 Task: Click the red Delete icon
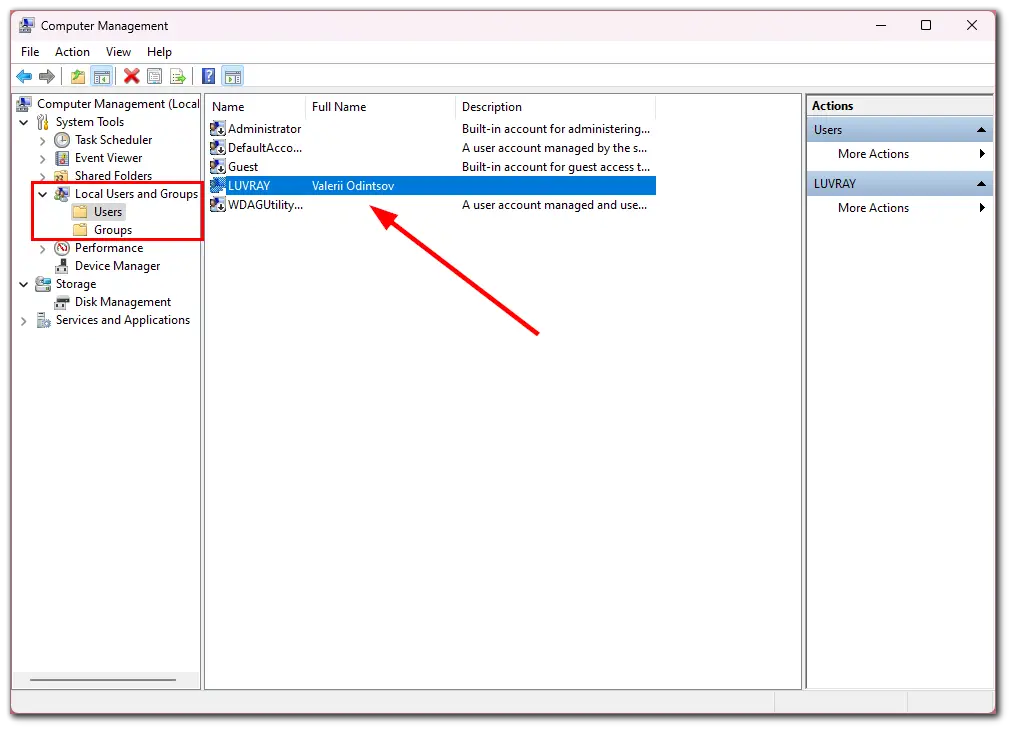(x=131, y=76)
